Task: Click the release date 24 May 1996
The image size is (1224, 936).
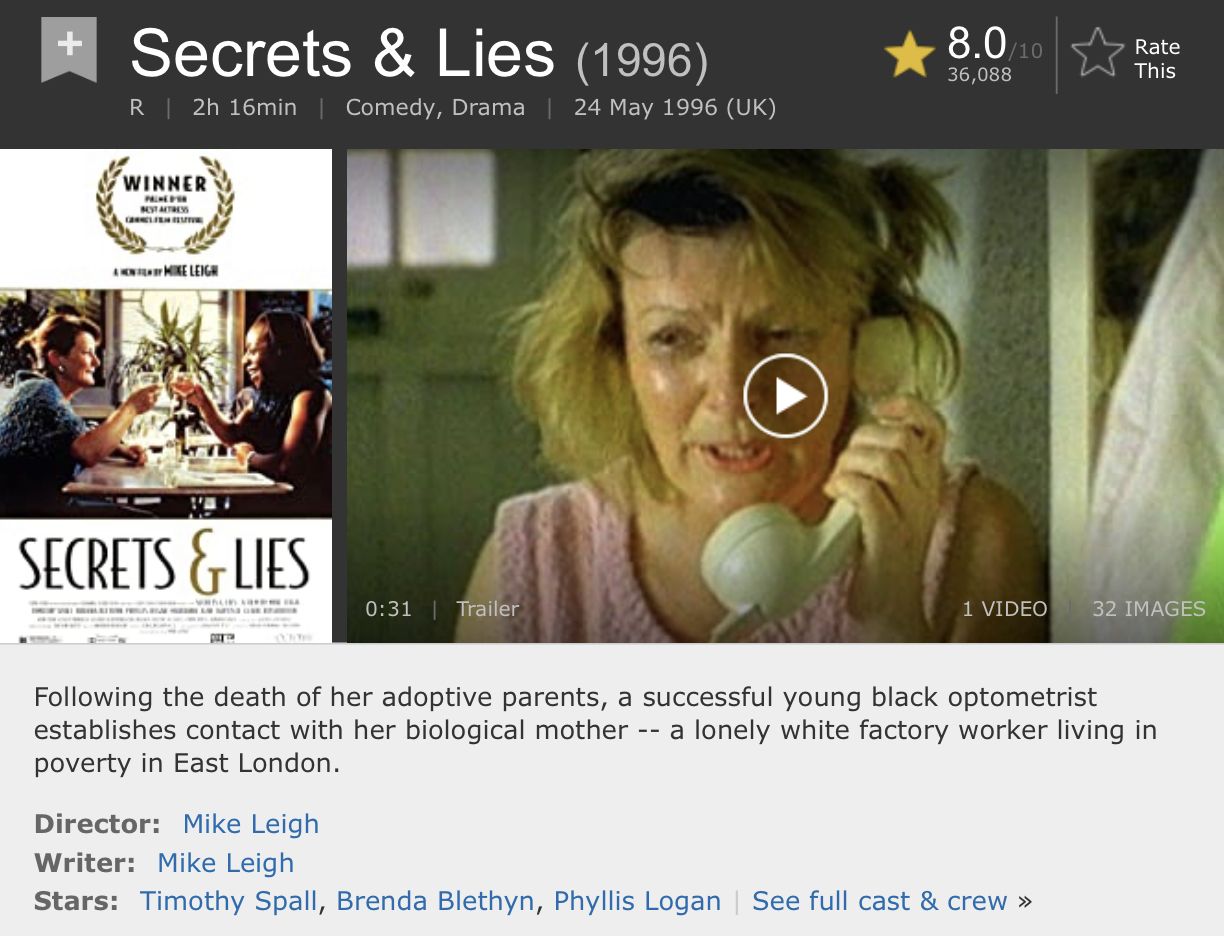Action: pos(675,108)
